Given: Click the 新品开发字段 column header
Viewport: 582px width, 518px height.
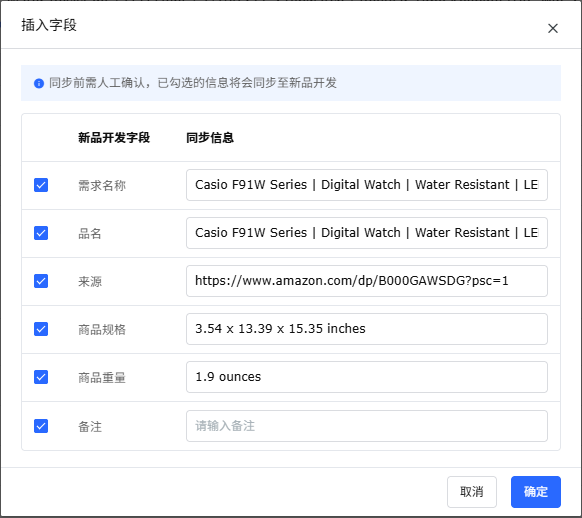Looking at the screenshot, I should tap(114, 138).
